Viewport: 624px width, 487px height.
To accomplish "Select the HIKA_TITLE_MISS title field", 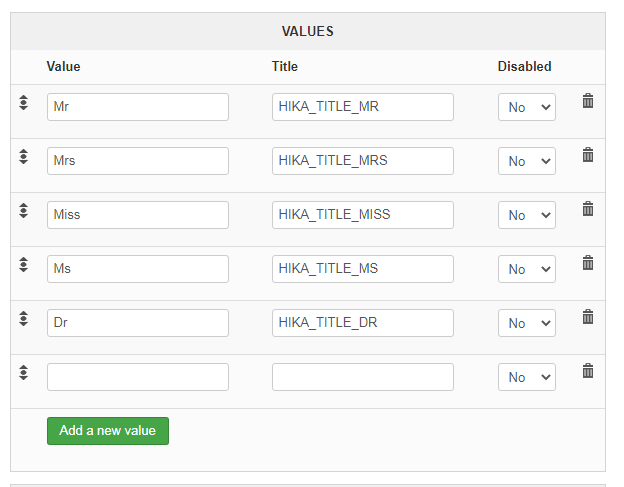I will [363, 215].
